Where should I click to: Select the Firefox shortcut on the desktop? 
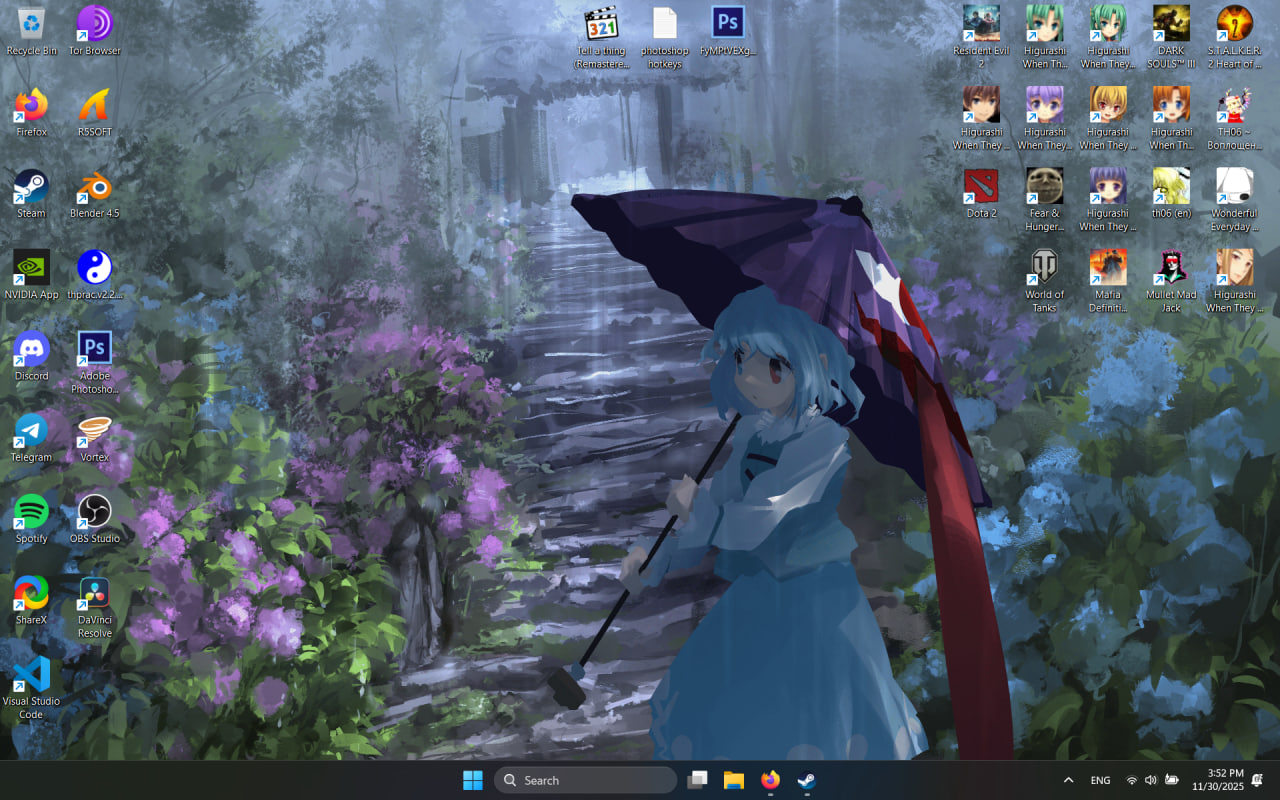click(31, 112)
